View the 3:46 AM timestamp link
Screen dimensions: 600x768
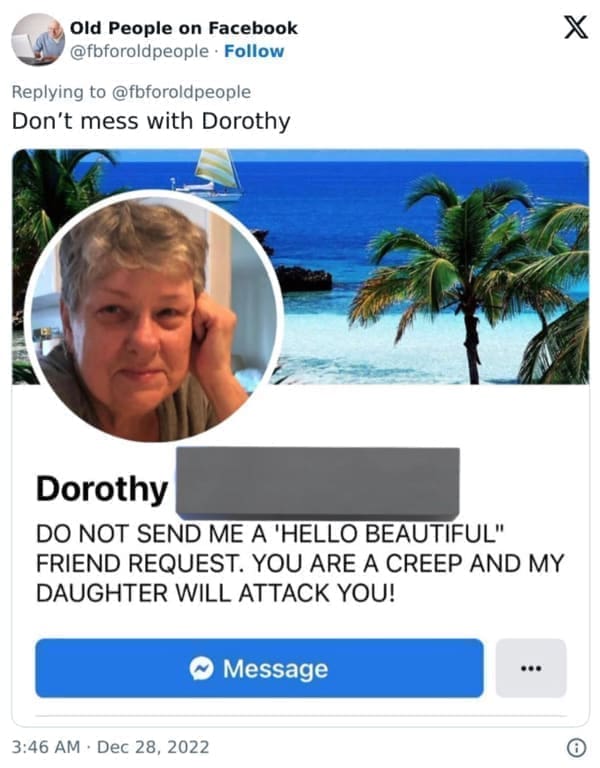pos(46,747)
